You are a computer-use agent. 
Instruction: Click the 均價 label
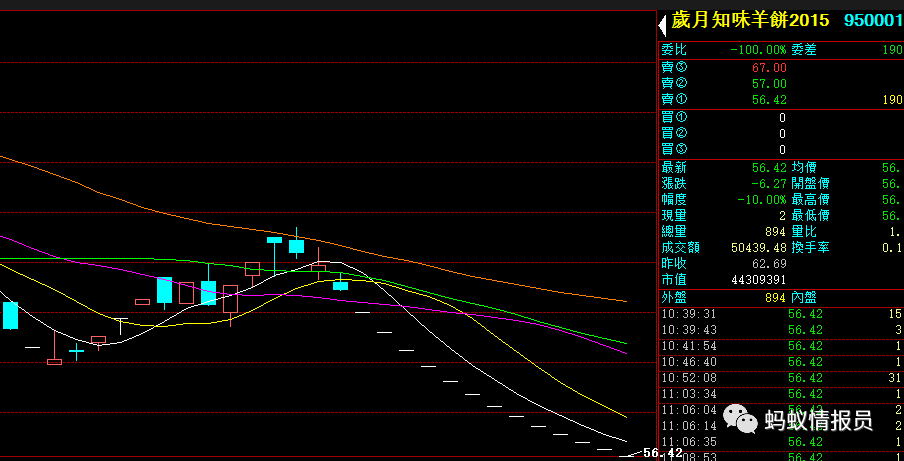804,168
